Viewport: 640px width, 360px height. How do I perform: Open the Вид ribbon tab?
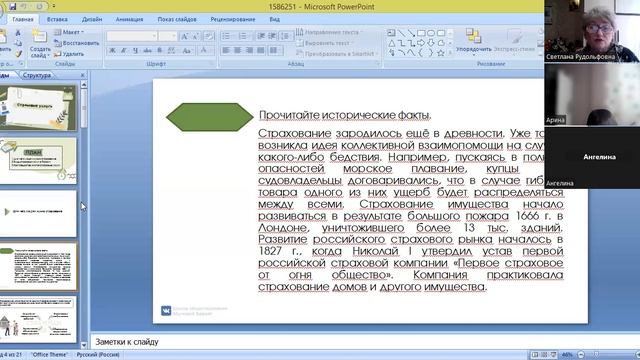275,19
